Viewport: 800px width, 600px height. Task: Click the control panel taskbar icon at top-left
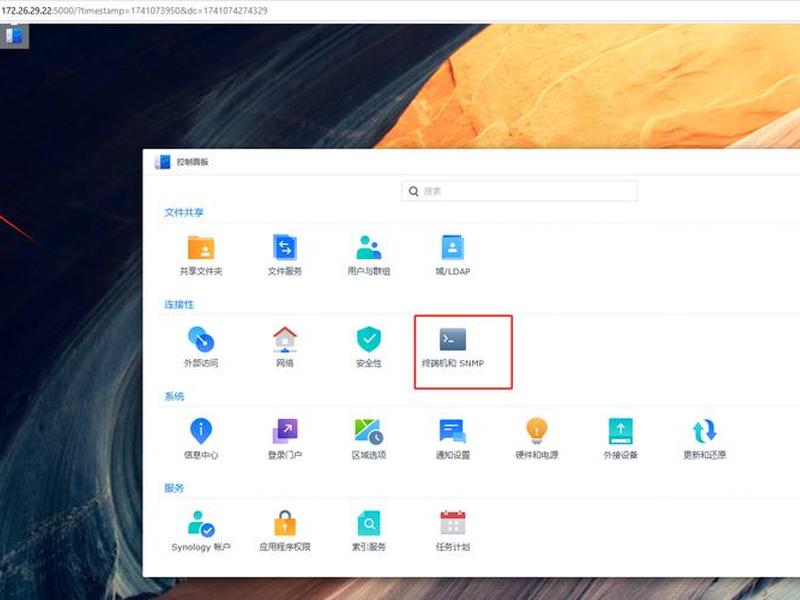(x=14, y=36)
